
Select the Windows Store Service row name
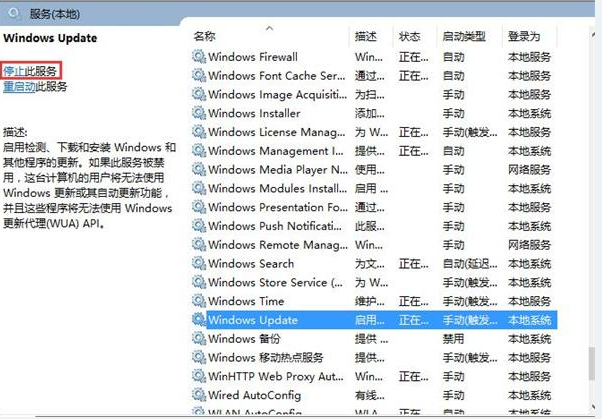[x=276, y=283]
